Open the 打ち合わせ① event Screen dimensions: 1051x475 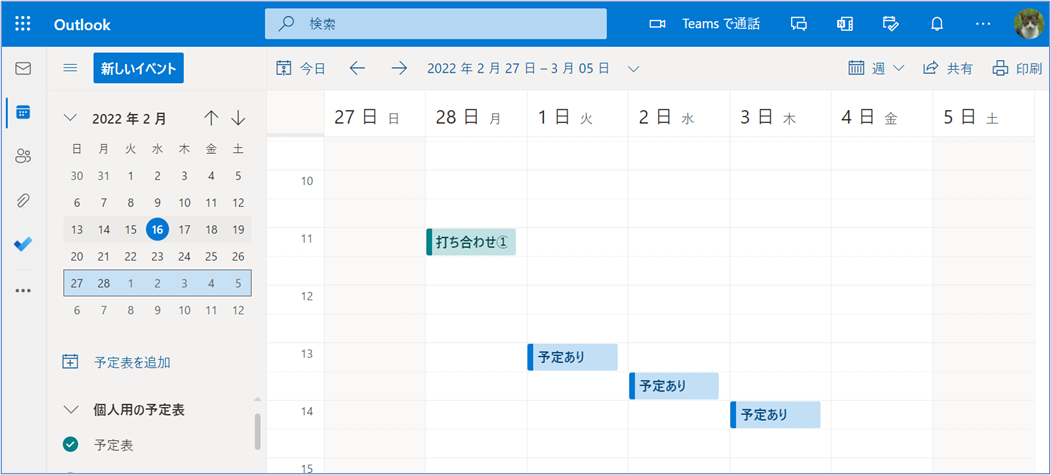point(471,242)
